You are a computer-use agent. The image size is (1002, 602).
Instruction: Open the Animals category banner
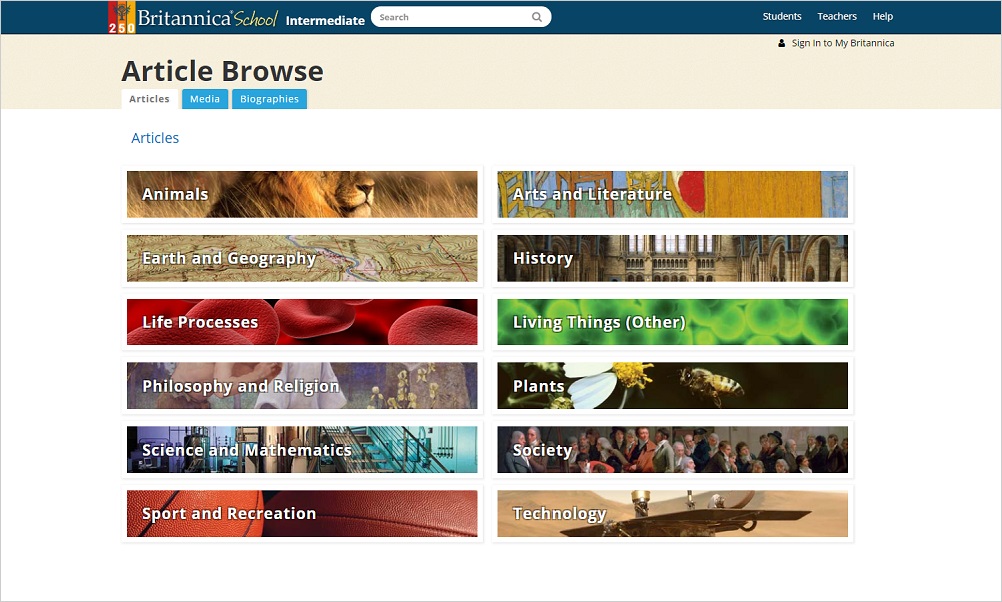302,194
